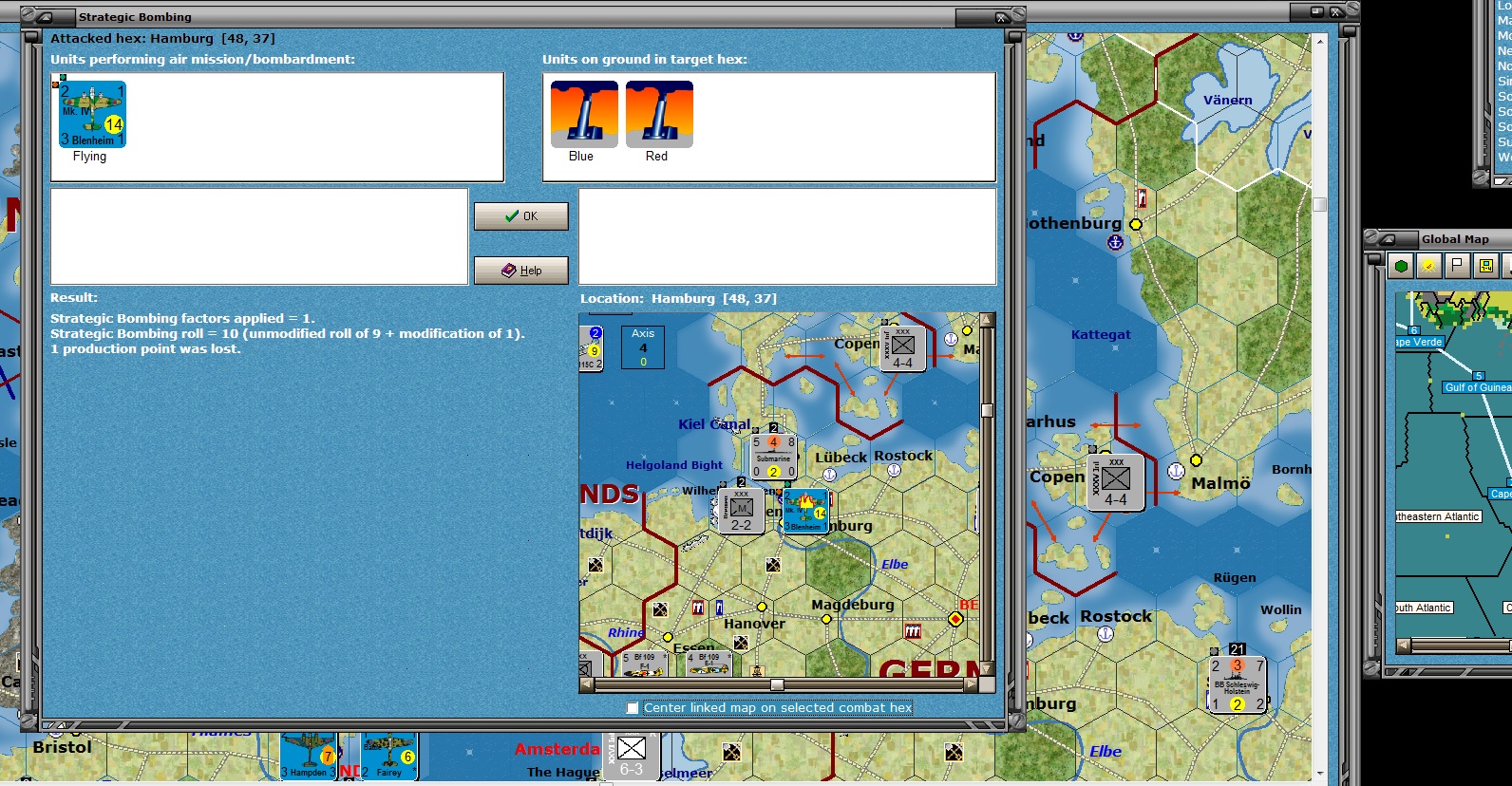Click the empty list box right of OK
The width and height of the screenshot is (1512, 786).
[x=787, y=236]
